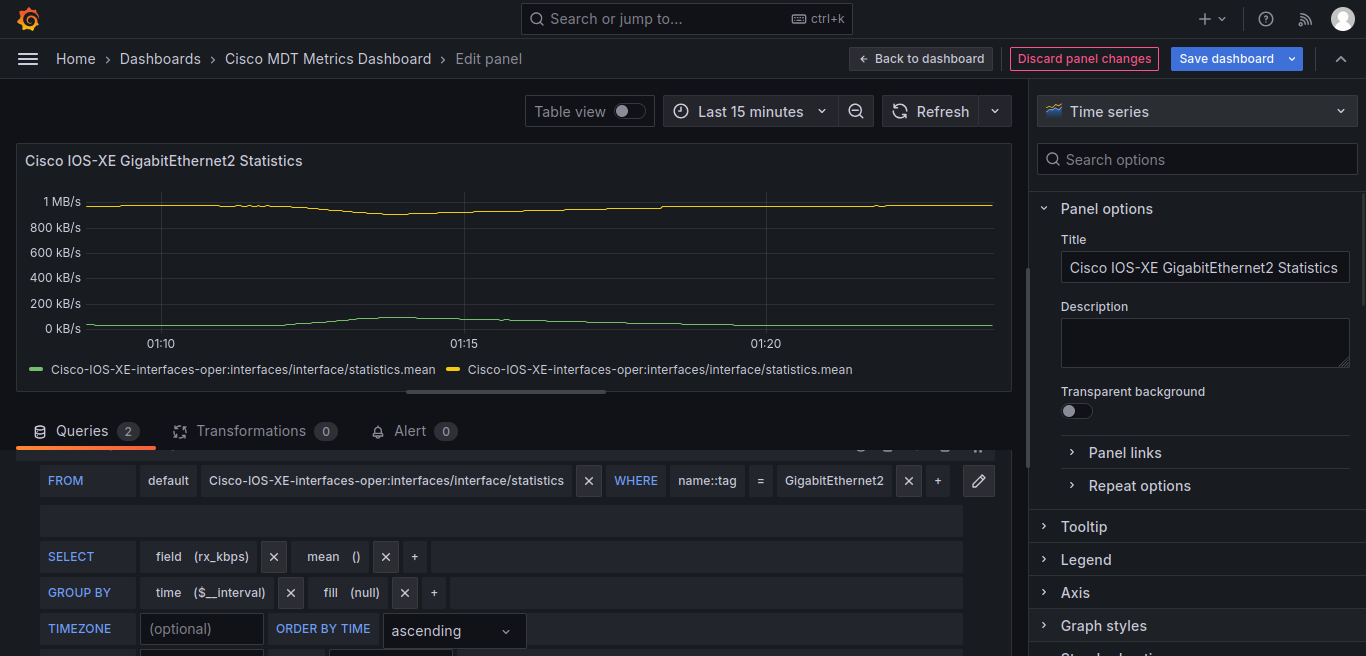1366x656 pixels.
Task: Click the default retention policy segment
Action: coord(168,481)
